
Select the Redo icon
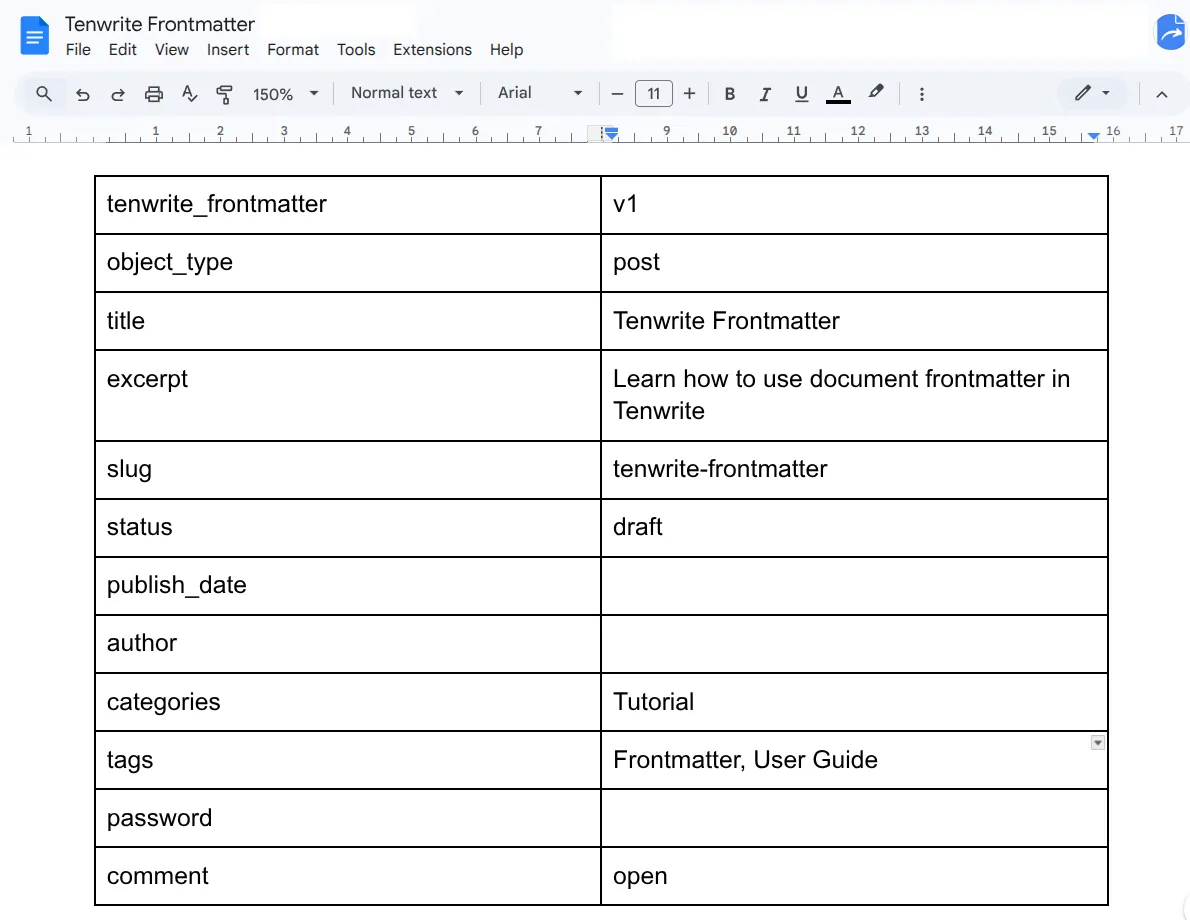pyautogui.click(x=118, y=93)
